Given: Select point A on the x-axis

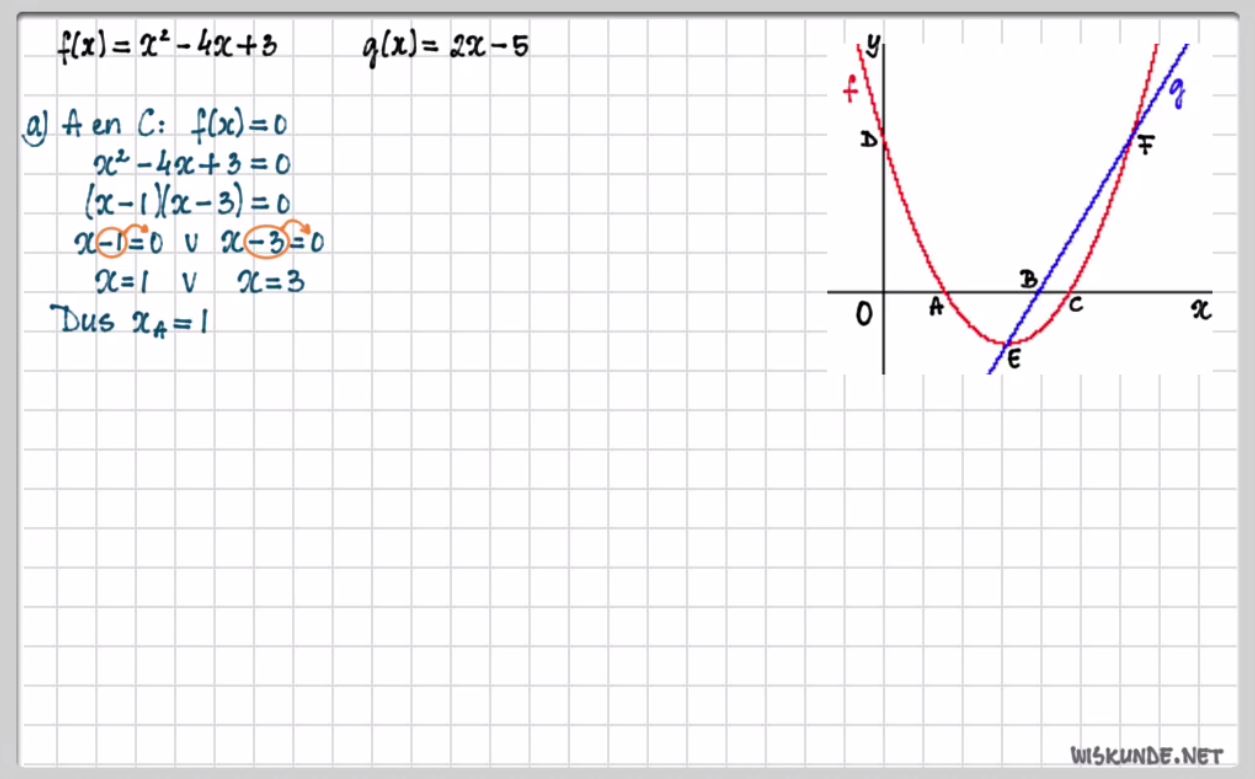Looking at the screenshot, I should point(944,293).
